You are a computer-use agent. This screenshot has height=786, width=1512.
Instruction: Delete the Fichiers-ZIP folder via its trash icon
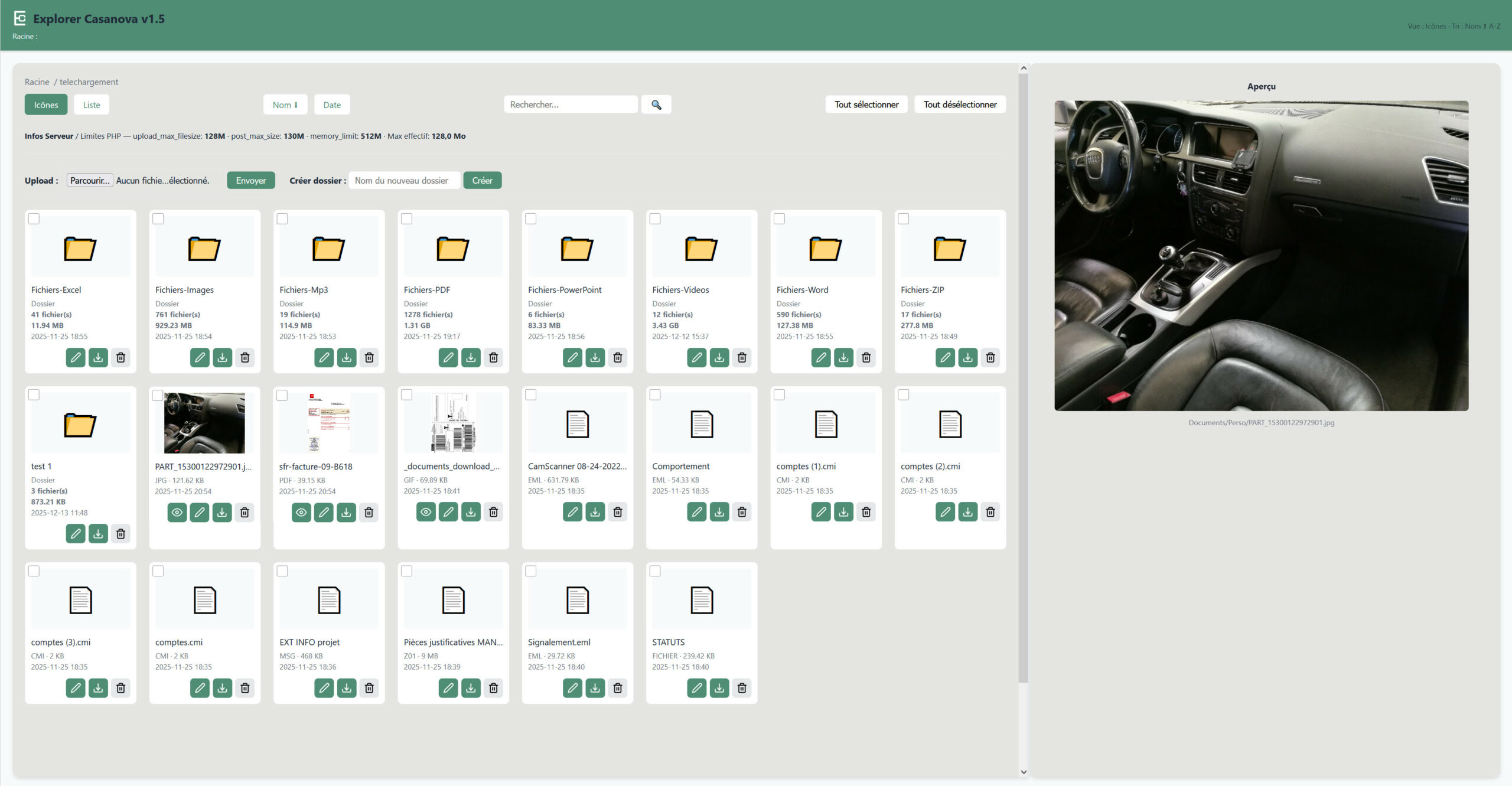tap(990, 357)
